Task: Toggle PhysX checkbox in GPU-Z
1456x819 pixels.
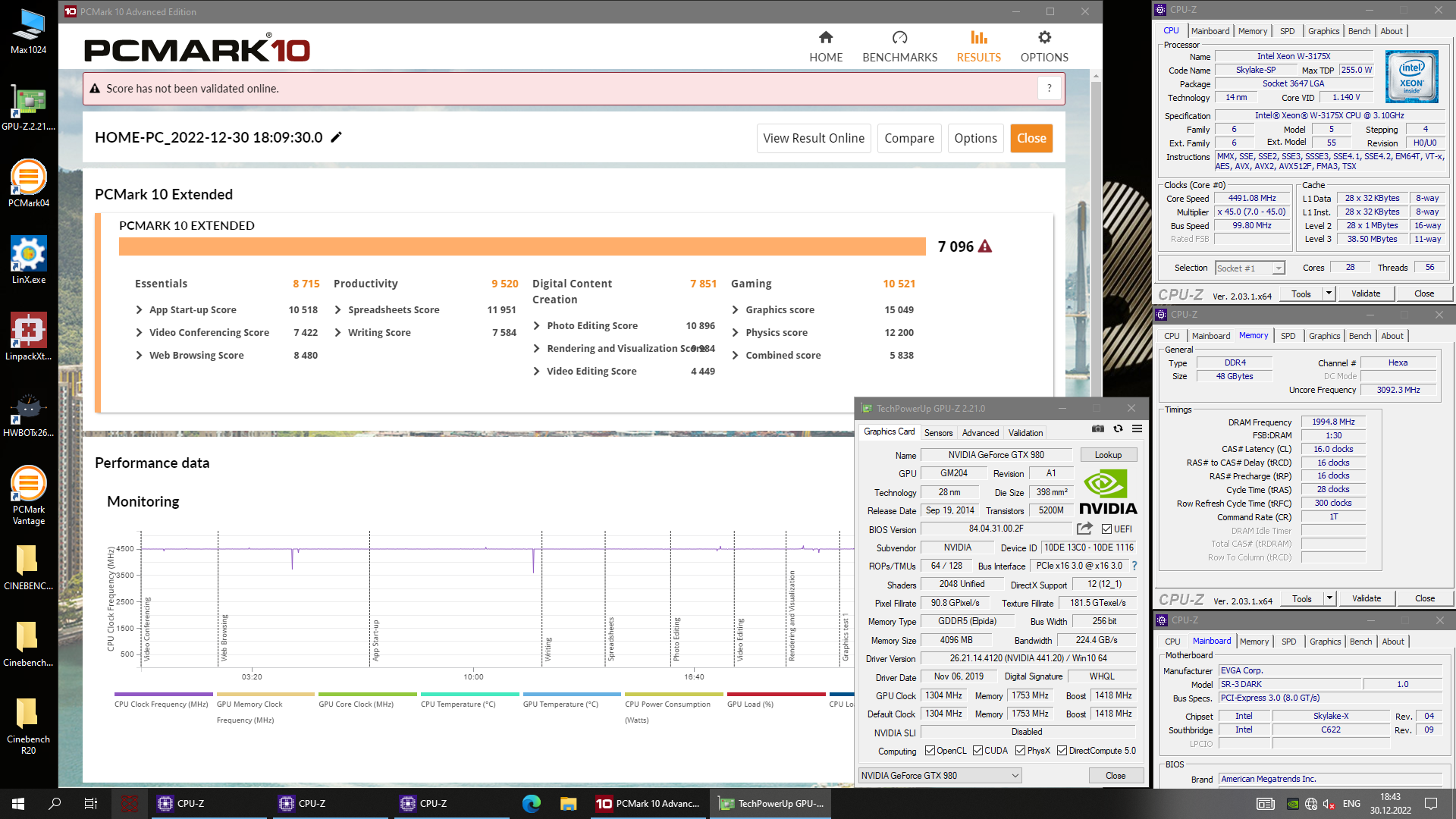Action: 1021,751
